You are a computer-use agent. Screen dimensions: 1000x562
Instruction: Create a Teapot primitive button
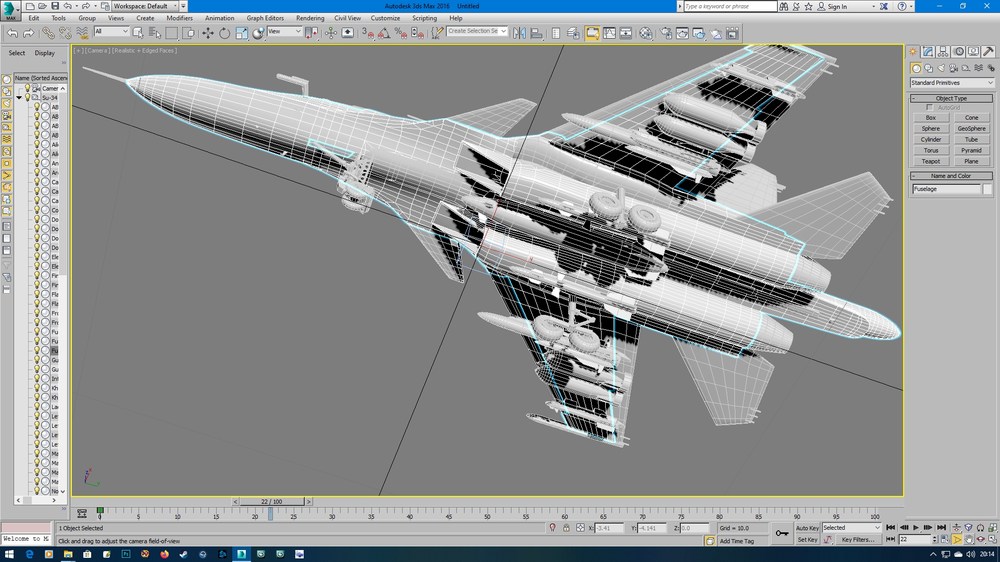click(930, 161)
